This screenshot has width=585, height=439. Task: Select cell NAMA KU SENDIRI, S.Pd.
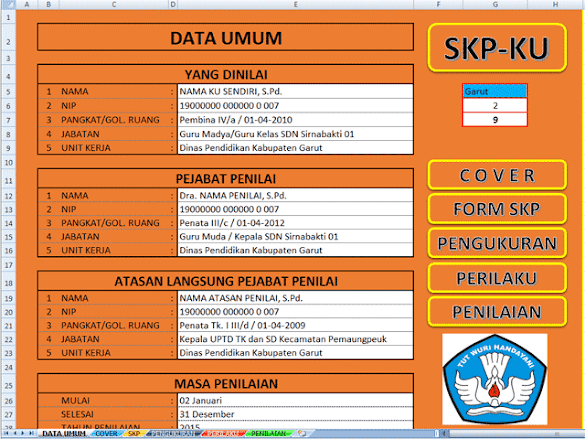tap(295, 91)
